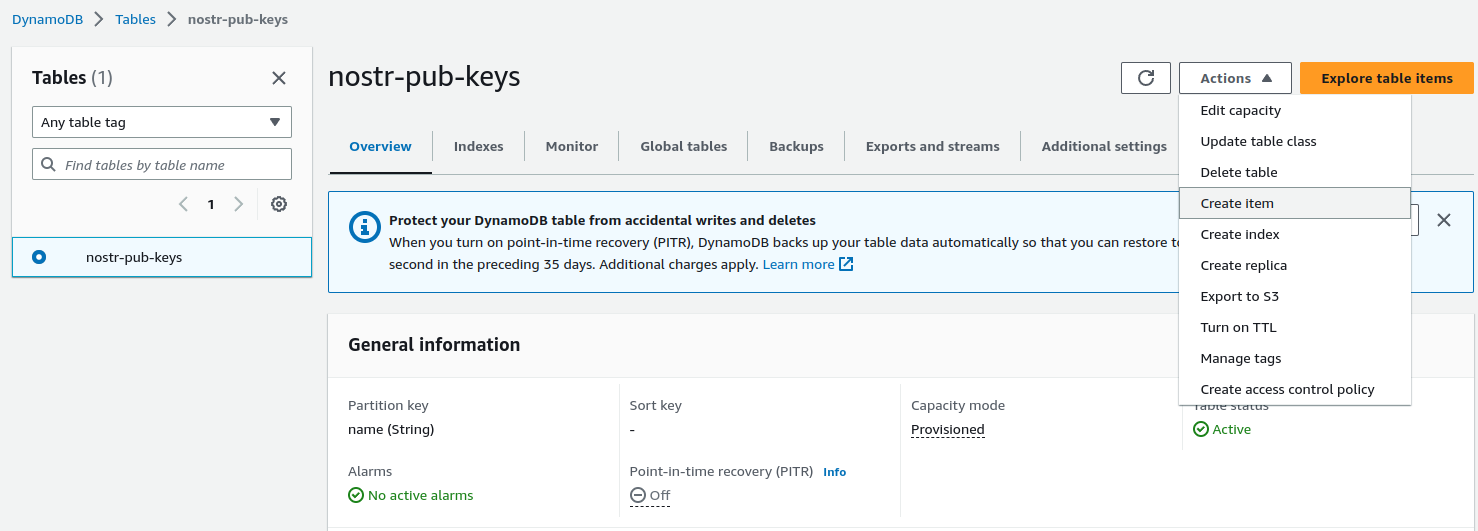The height and width of the screenshot is (531, 1478).
Task: Switch to the Indexes tab
Action: (479, 146)
